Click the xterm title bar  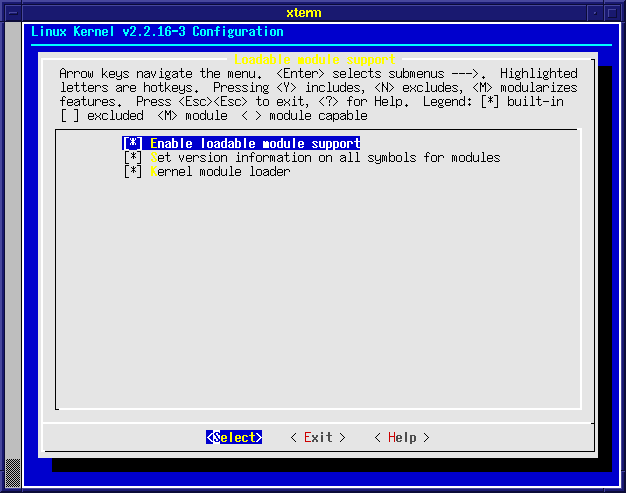[x=312, y=11]
